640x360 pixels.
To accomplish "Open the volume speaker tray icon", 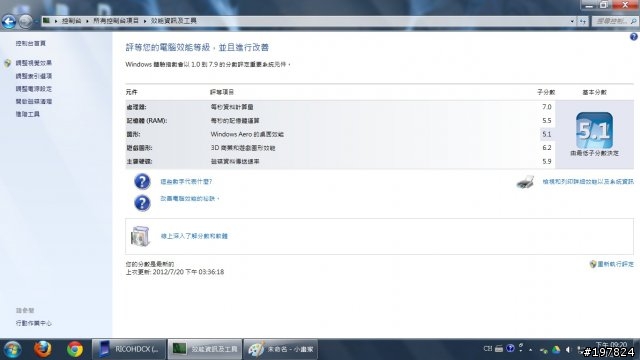I will [x=568, y=350].
